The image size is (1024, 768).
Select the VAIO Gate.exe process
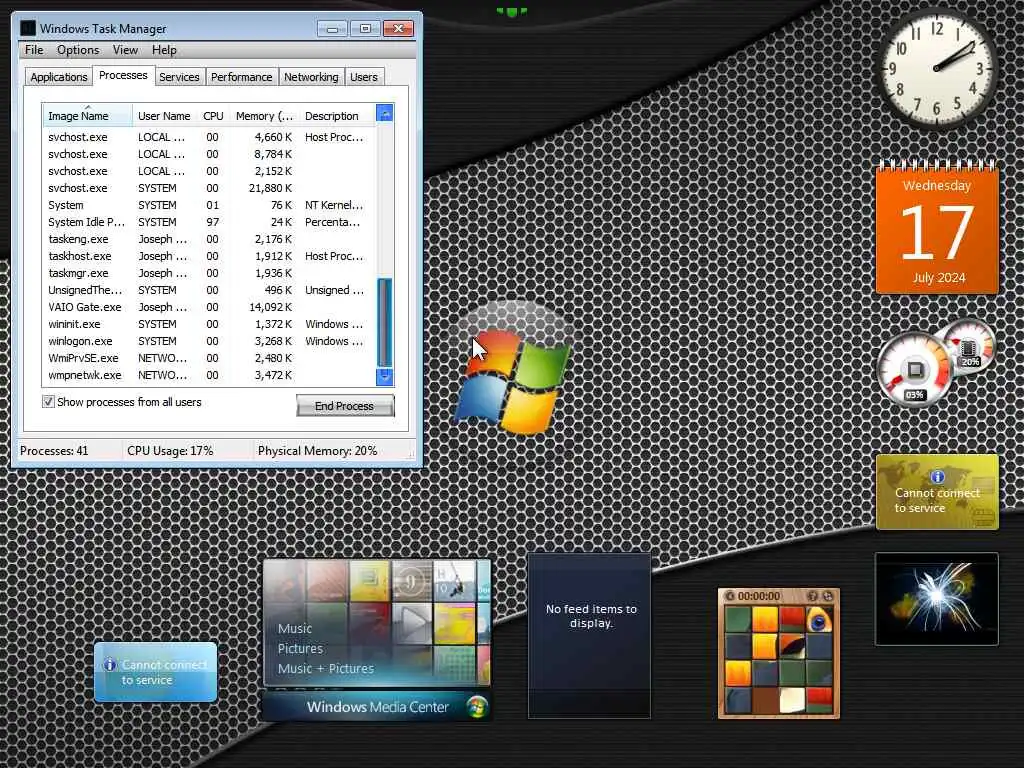pyautogui.click(x=208, y=307)
